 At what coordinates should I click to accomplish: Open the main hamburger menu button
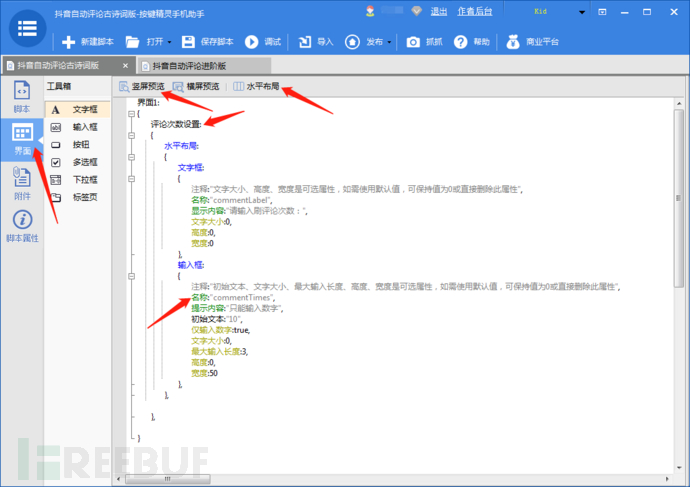click(27, 29)
